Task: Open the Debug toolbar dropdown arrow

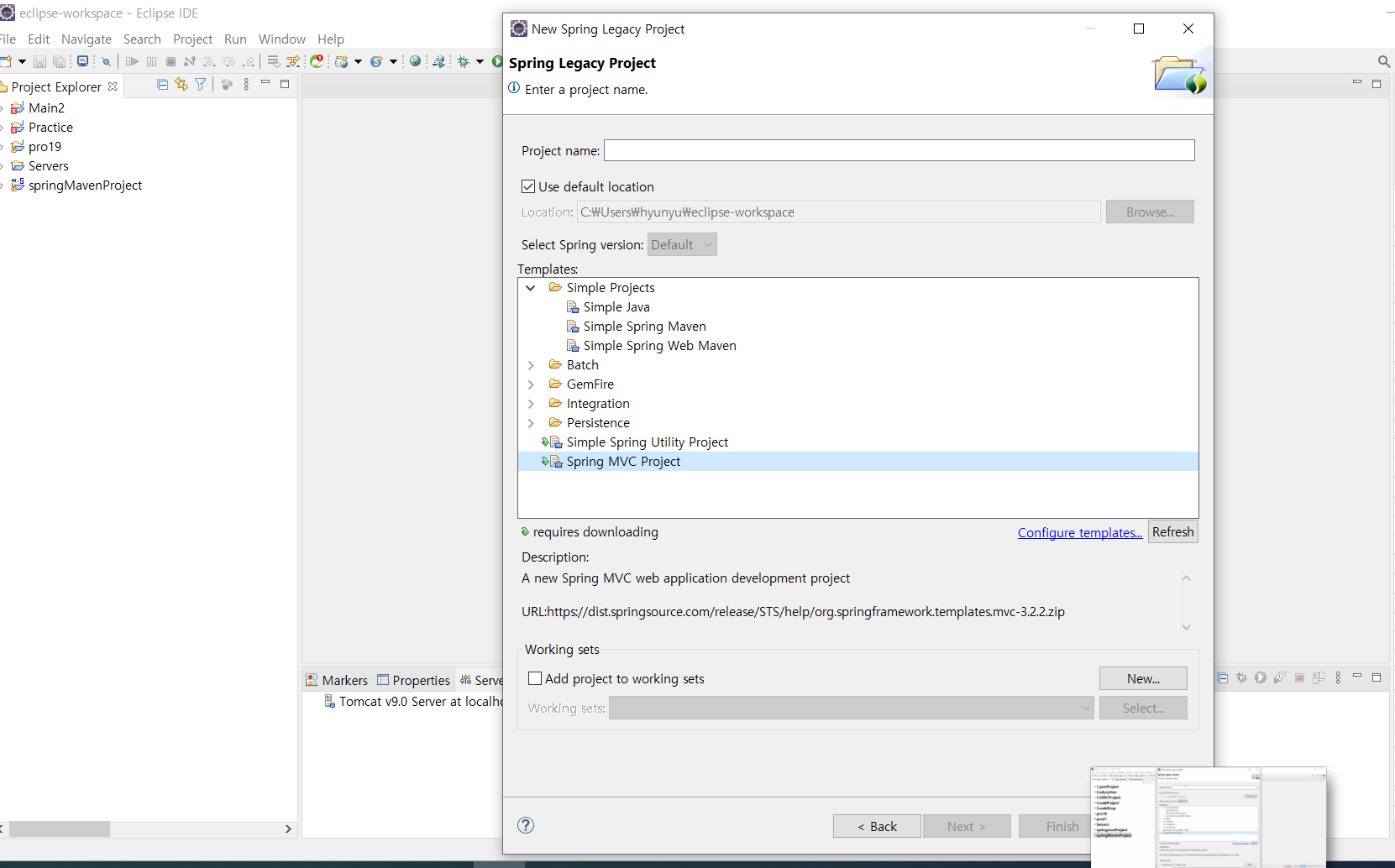Action: click(x=480, y=61)
